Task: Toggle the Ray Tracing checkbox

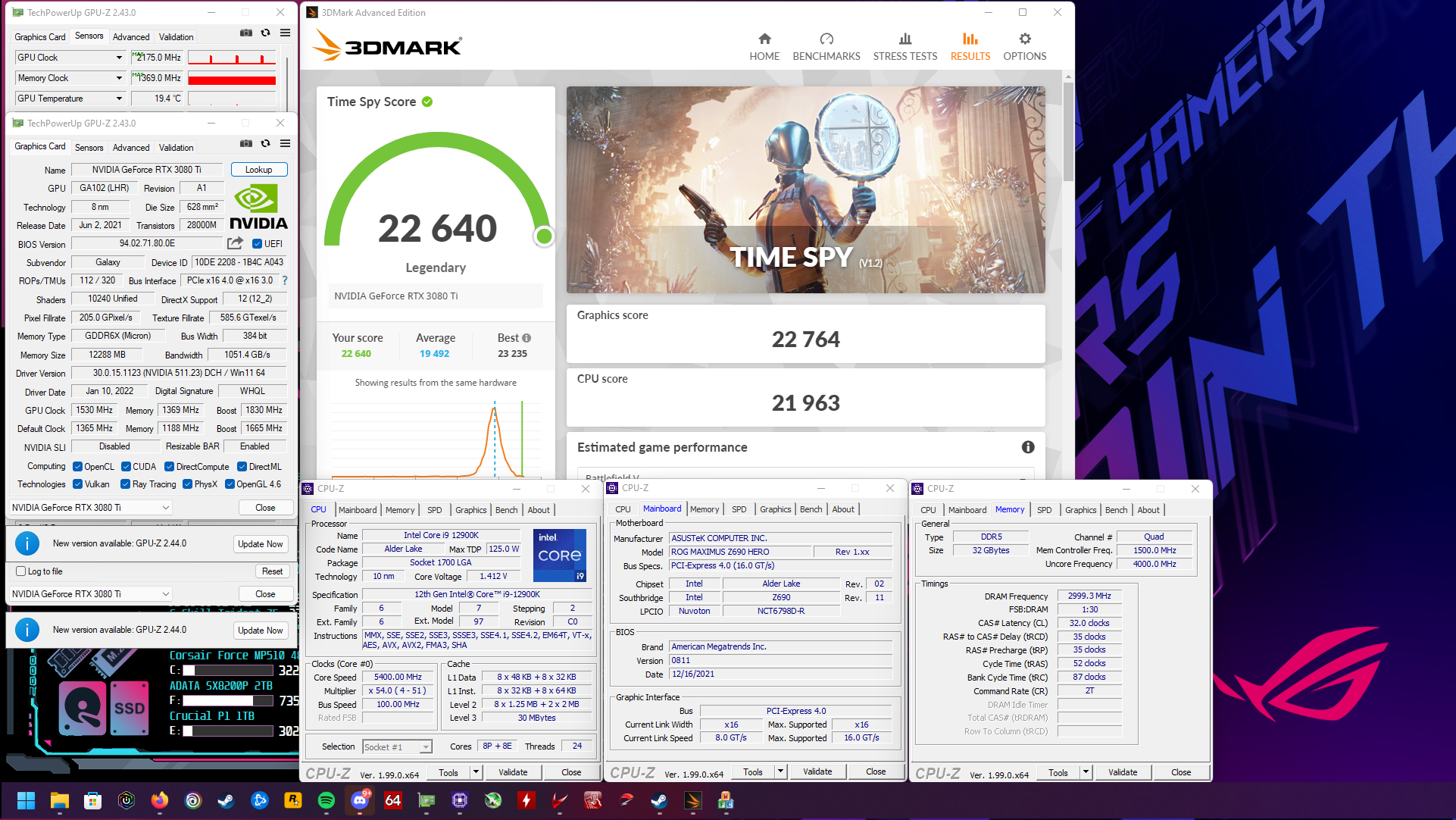Action: 125,484
